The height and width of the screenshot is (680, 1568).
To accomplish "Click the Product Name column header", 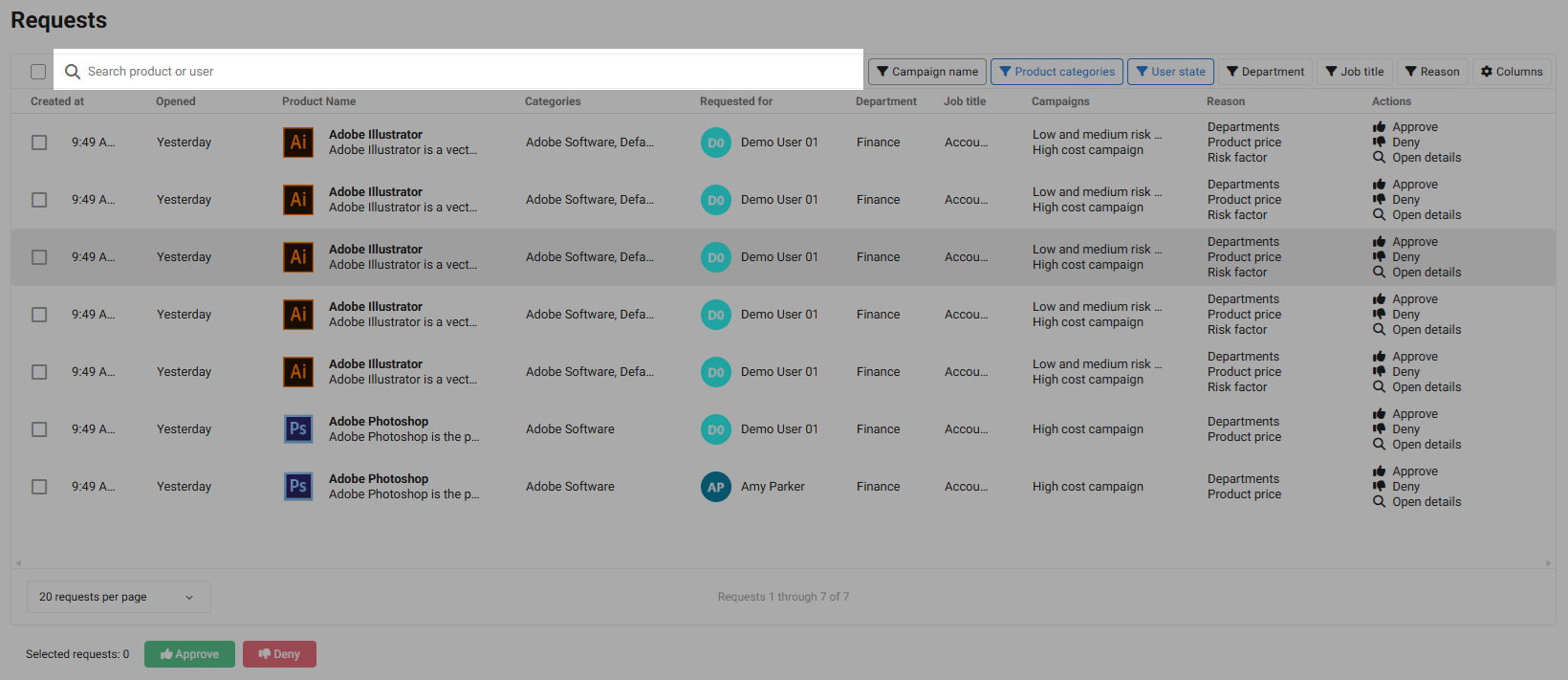I will [318, 101].
